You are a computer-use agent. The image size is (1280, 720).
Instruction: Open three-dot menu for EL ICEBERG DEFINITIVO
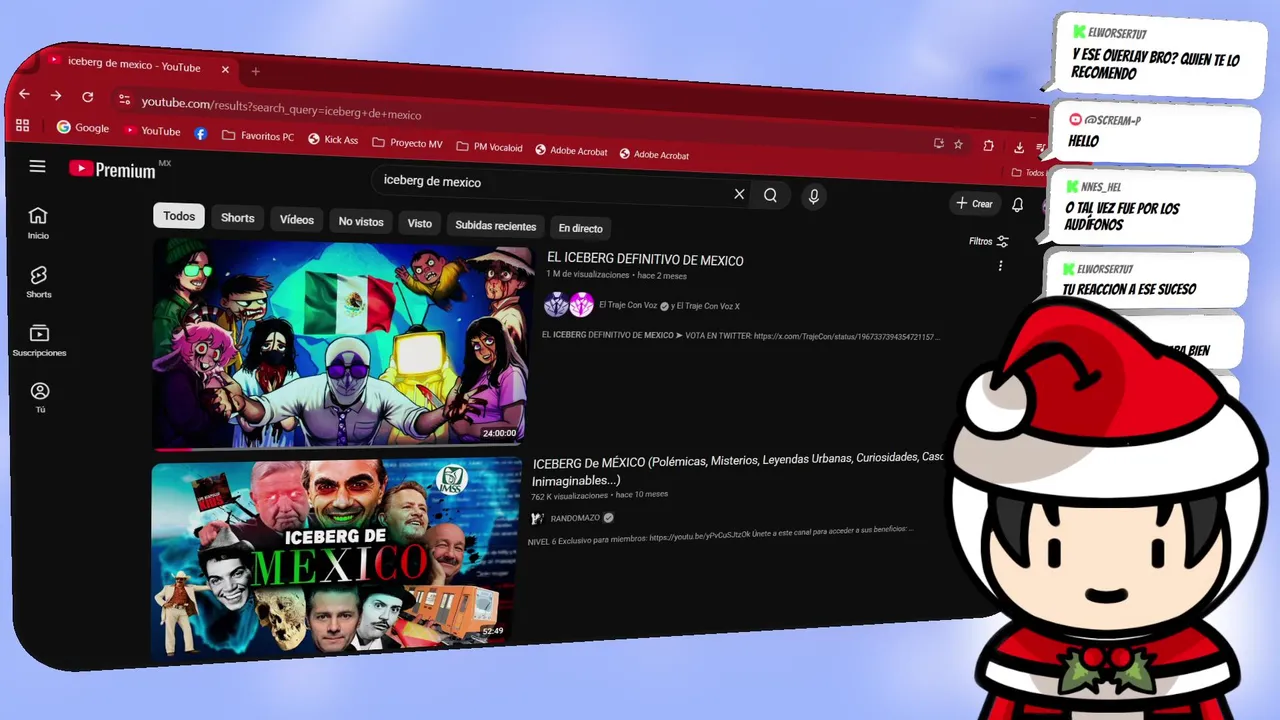[x=1000, y=266]
